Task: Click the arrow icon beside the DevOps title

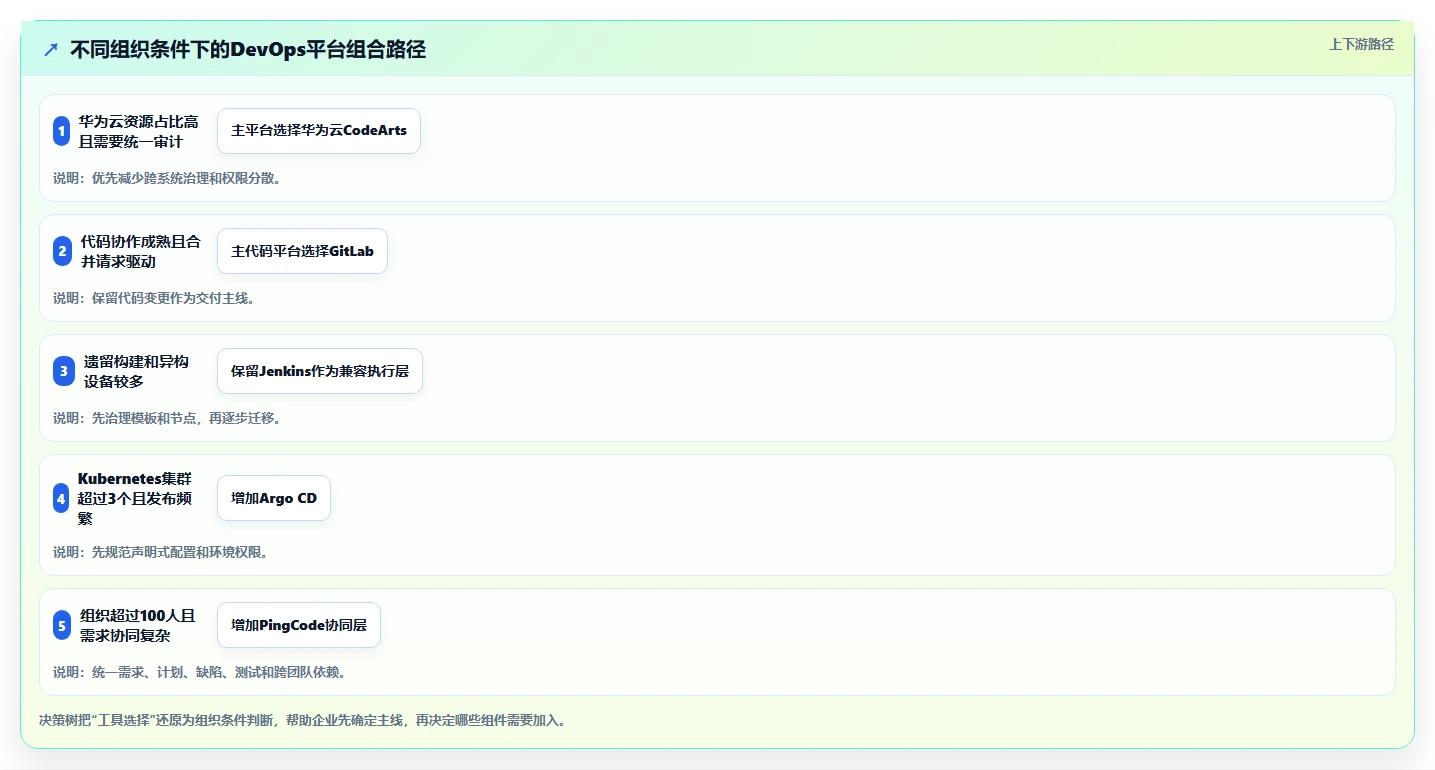Action: (x=51, y=50)
